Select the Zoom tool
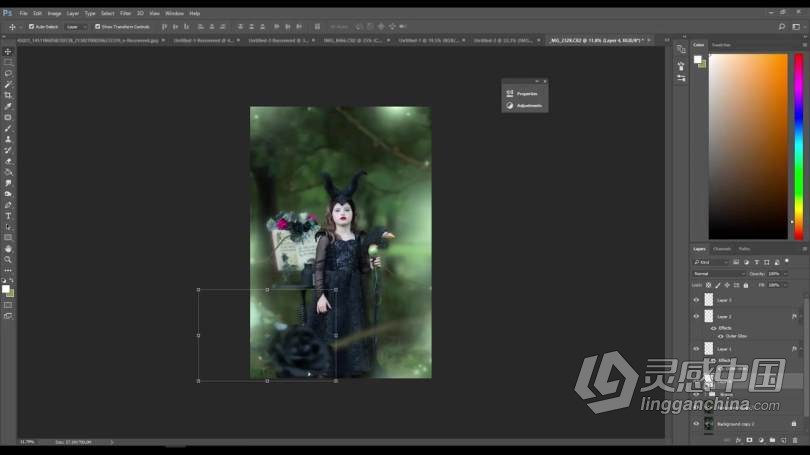 pyautogui.click(x=8, y=260)
